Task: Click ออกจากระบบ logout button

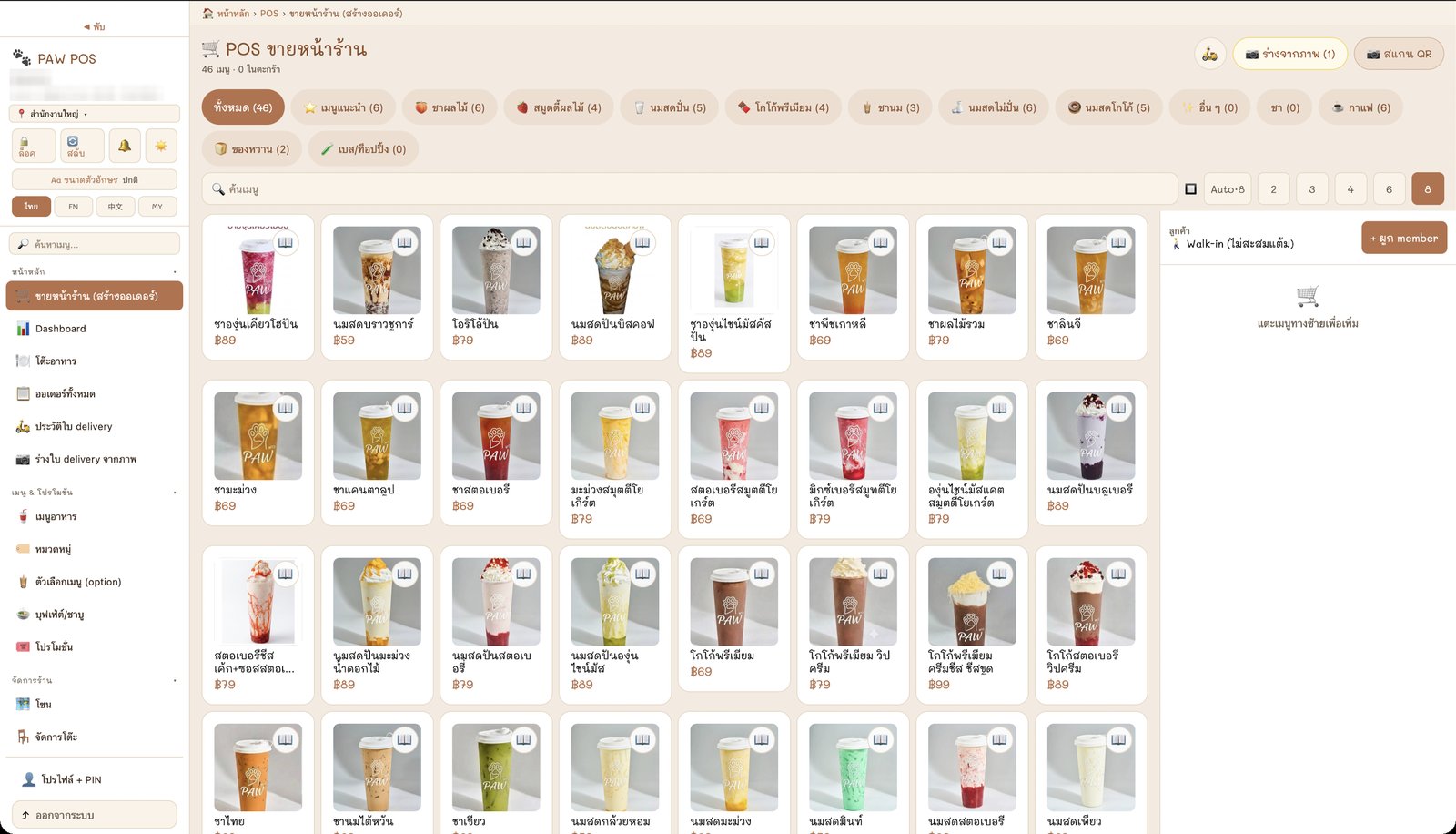Action: [95, 815]
